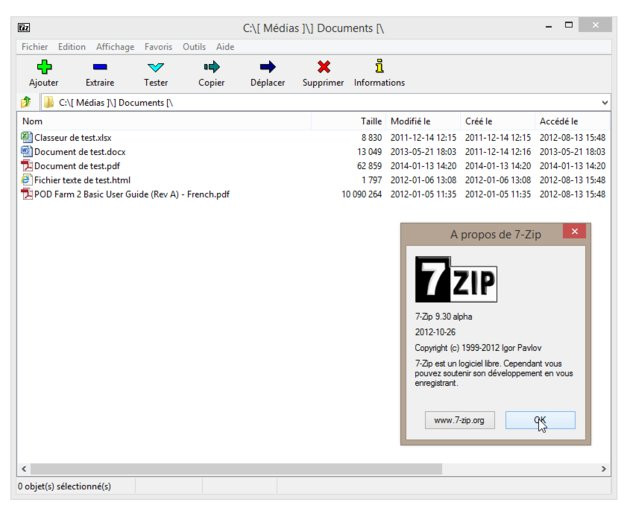This screenshot has height=514, width=630.
Task: Click the html icon of Fichier texte de test
Action: pyautogui.click(x=27, y=180)
